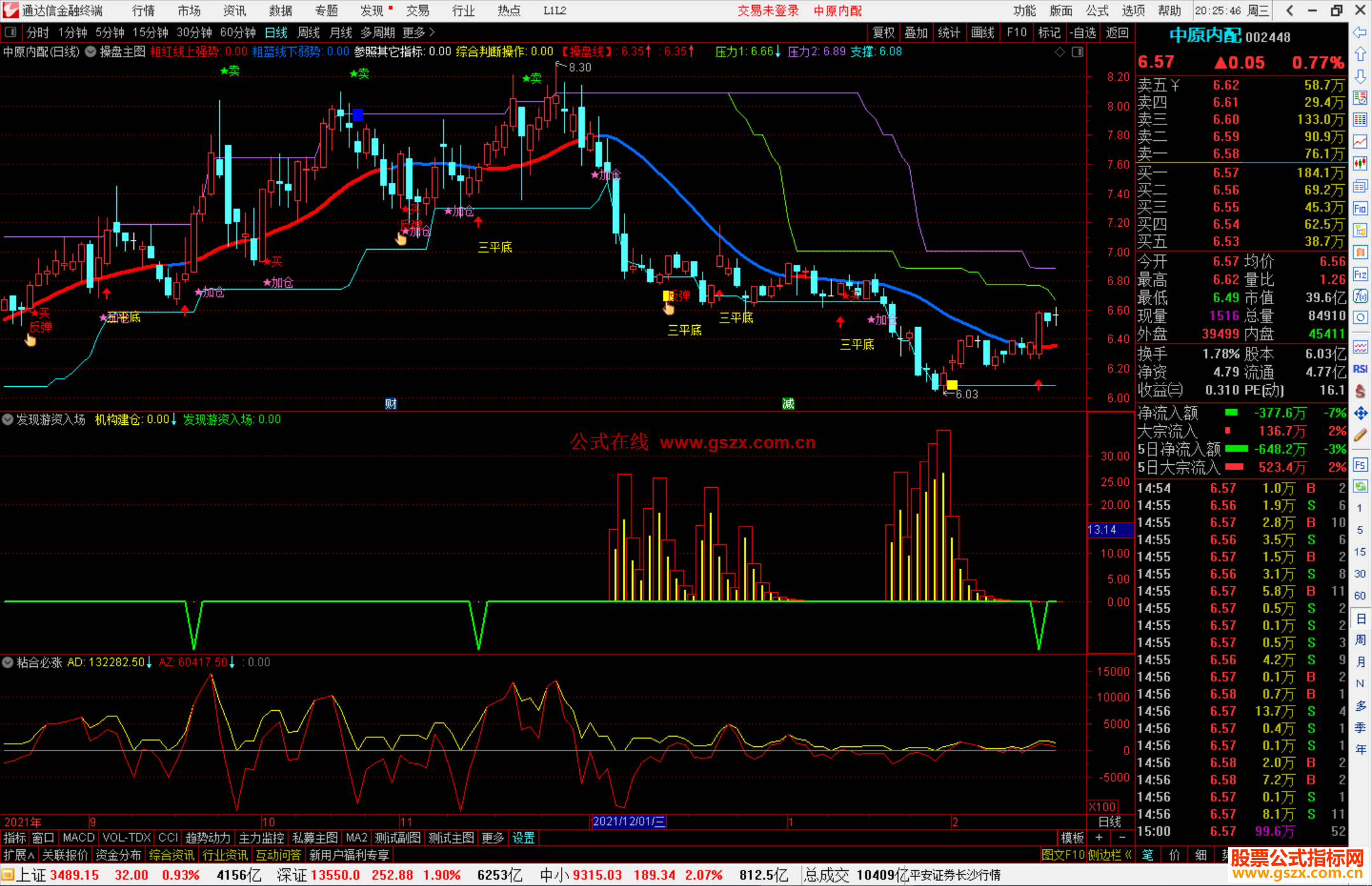1372x886 pixels.
Task: Toggle the 发现游资入场 indicator round button
Action: point(8,419)
